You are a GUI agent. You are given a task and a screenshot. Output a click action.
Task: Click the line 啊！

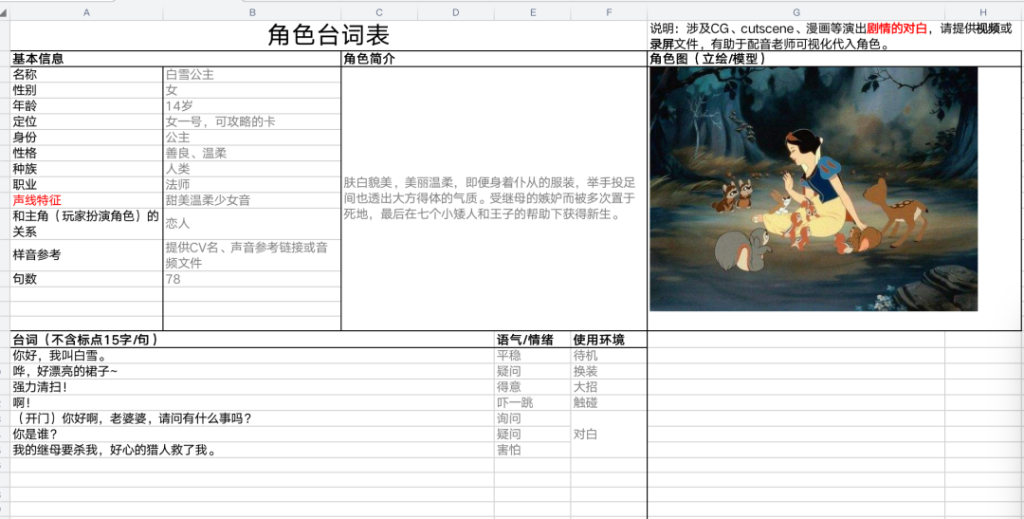click(x=252, y=403)
